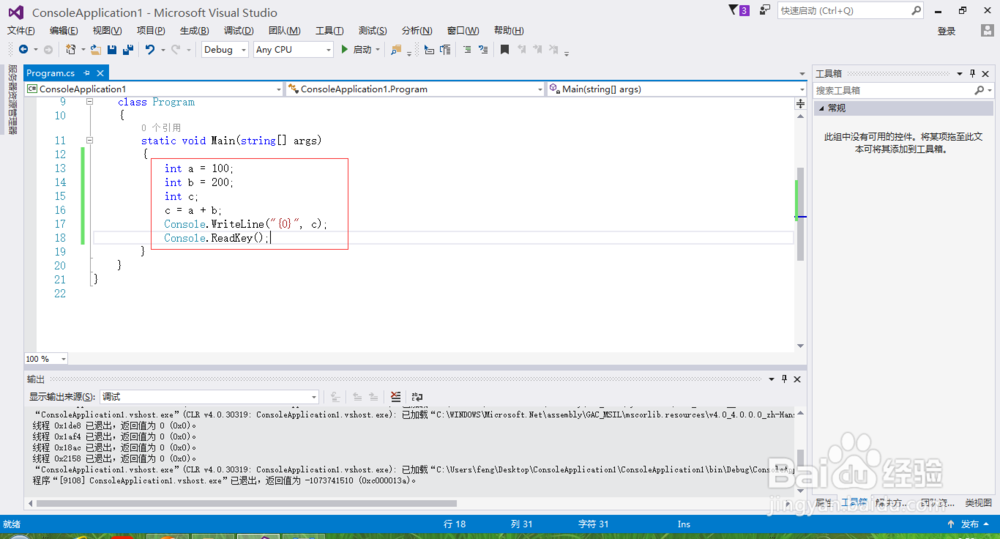Viewport: 1000px width, 539px height.
Task: Click the output panel horizontal scrollbar thumb
Action: [x=246, y=503]
